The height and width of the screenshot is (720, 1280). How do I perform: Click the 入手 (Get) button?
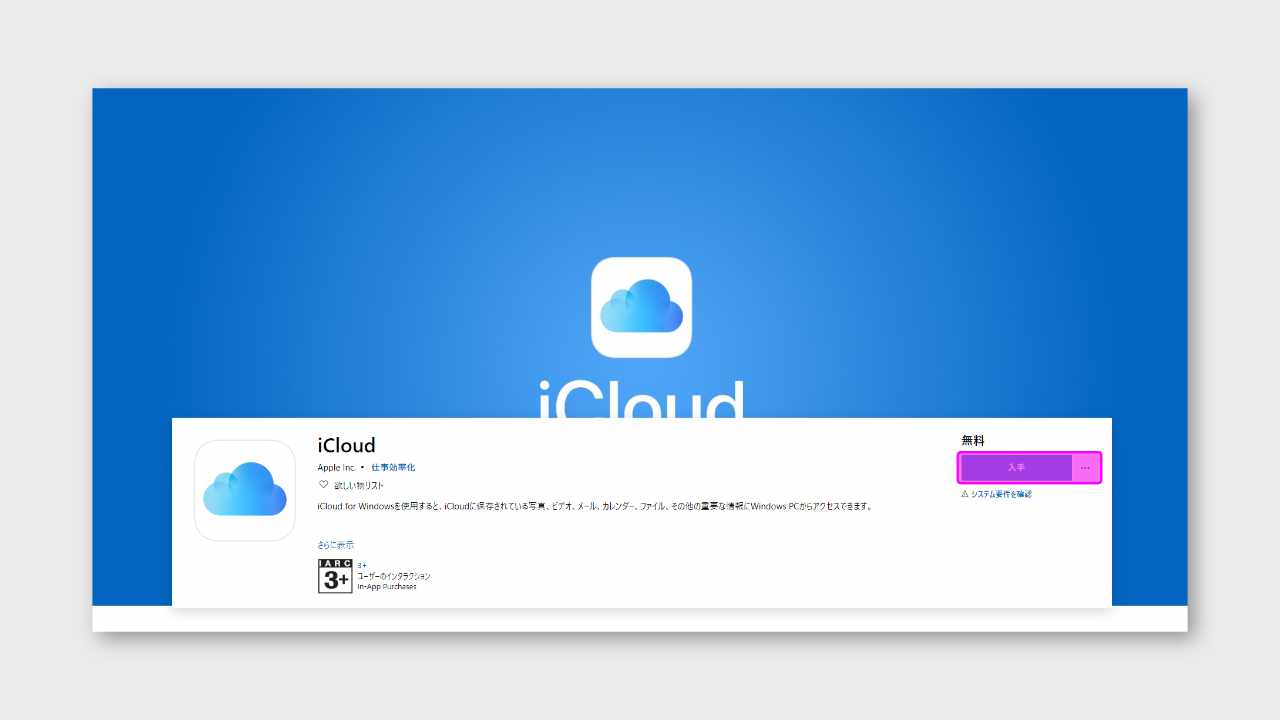[x=1016, y=468]
